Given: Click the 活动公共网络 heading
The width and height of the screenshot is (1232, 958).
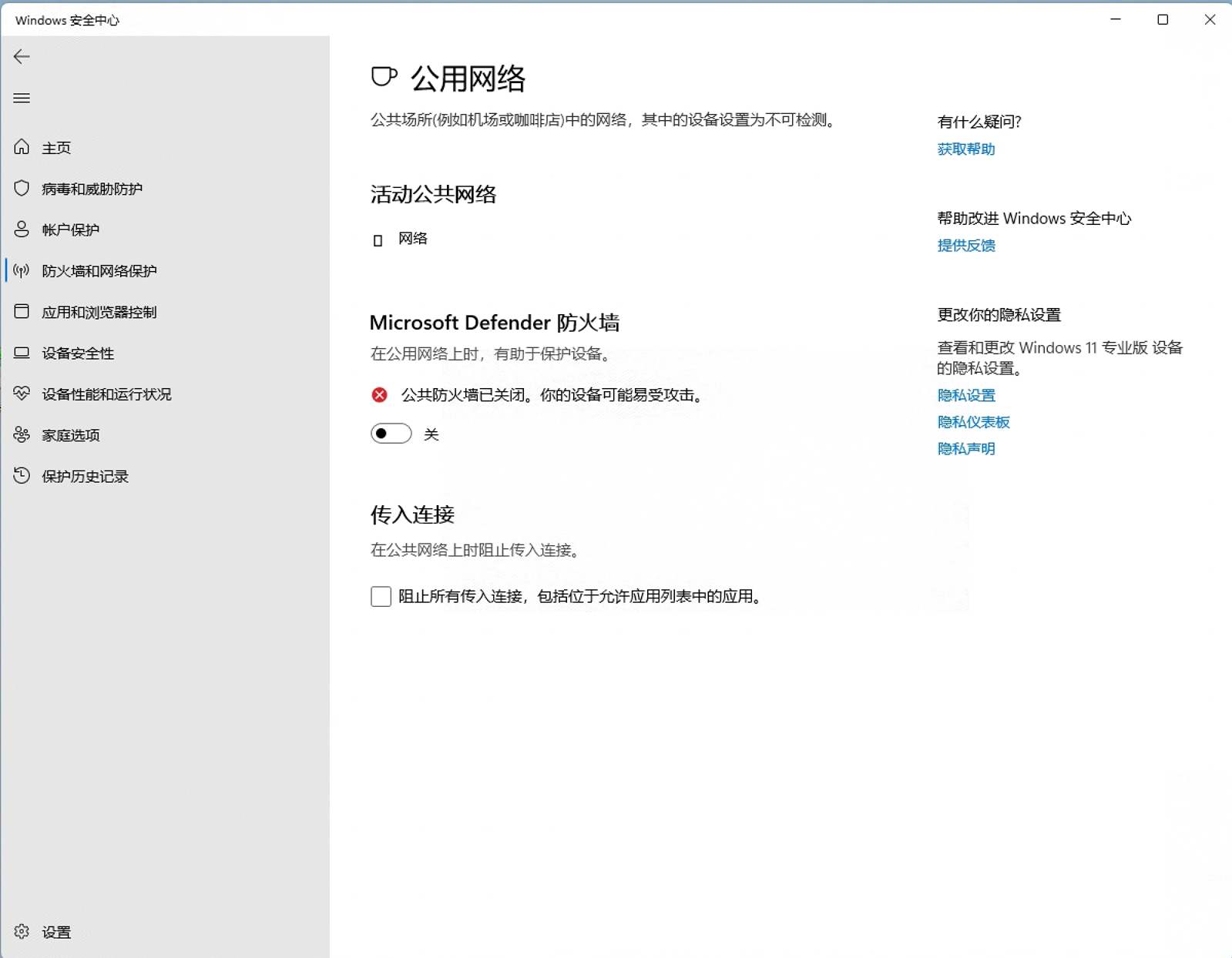Looking at the screenshot, I should (433, 194).
